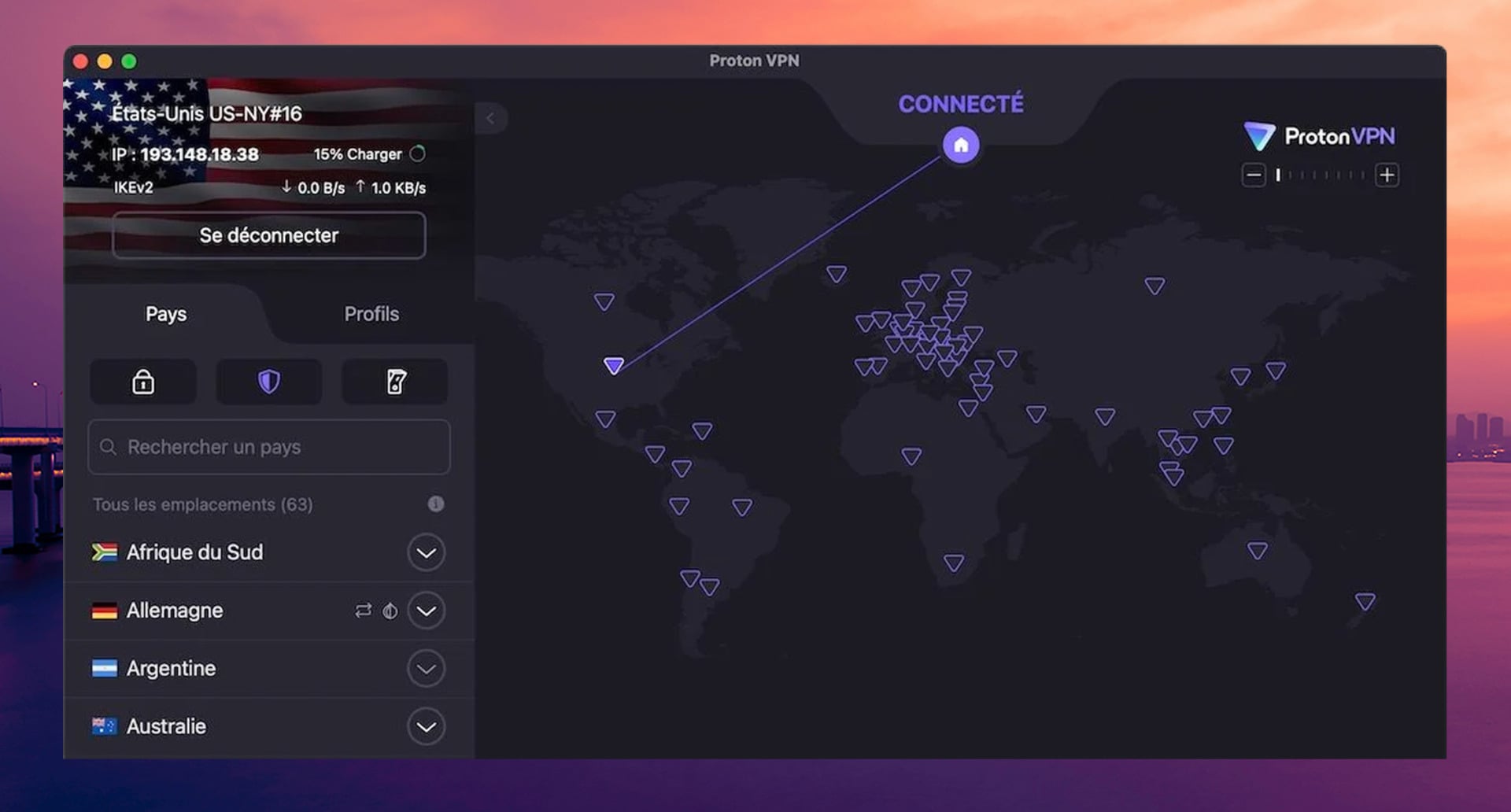Screen dimensions: 1511x812
Task: Click the Tor onion icon next to Allemagne
Action: (x=390, y=610)
